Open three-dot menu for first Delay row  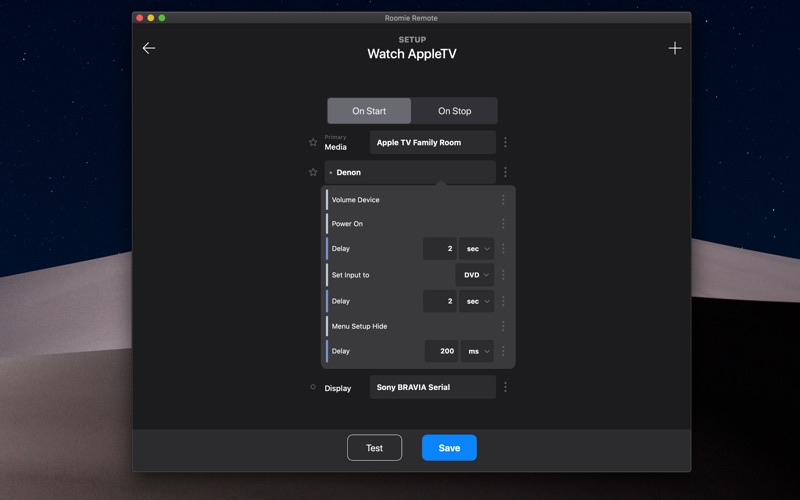[503, 248]
